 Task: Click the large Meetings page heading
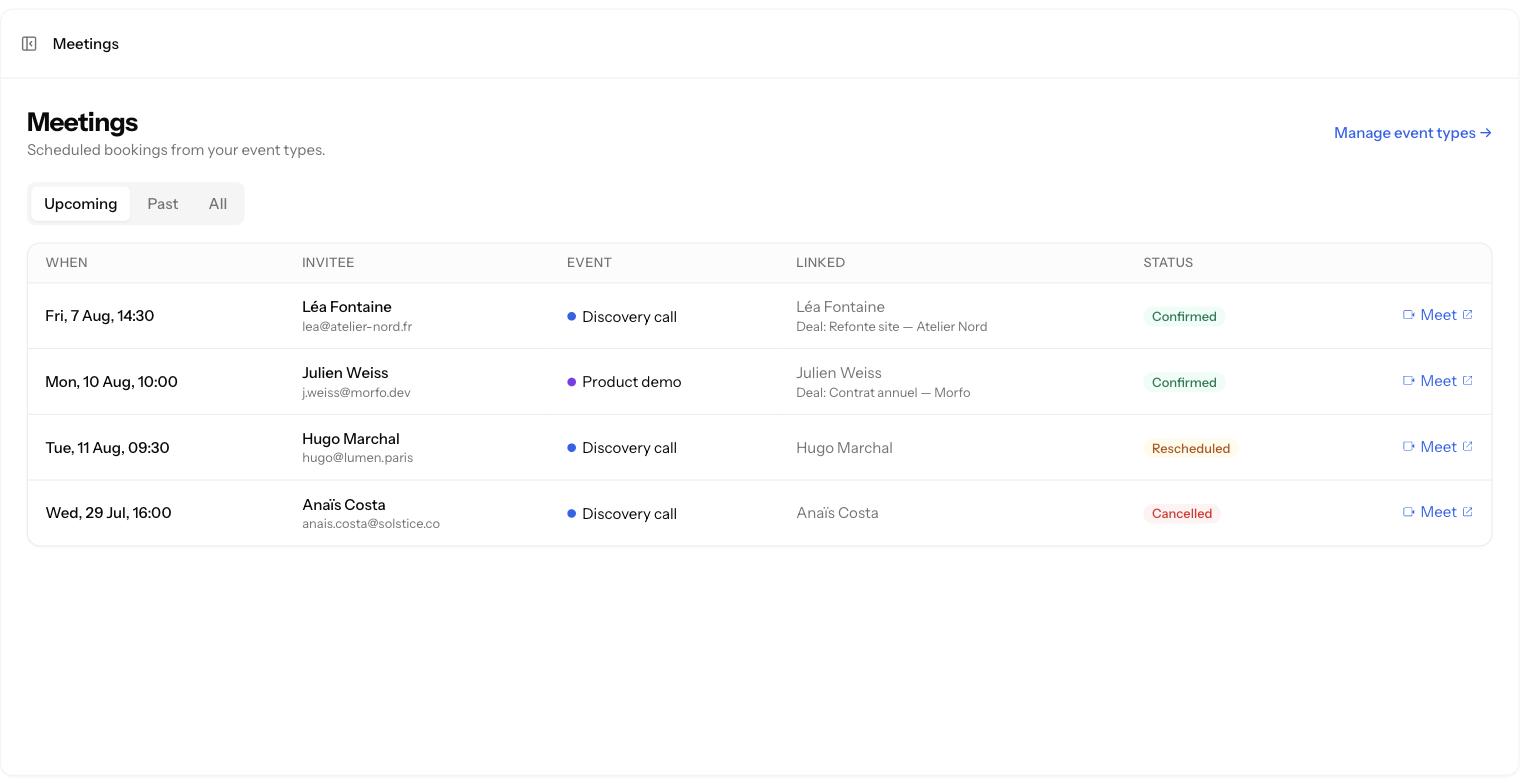click(82, 122)
